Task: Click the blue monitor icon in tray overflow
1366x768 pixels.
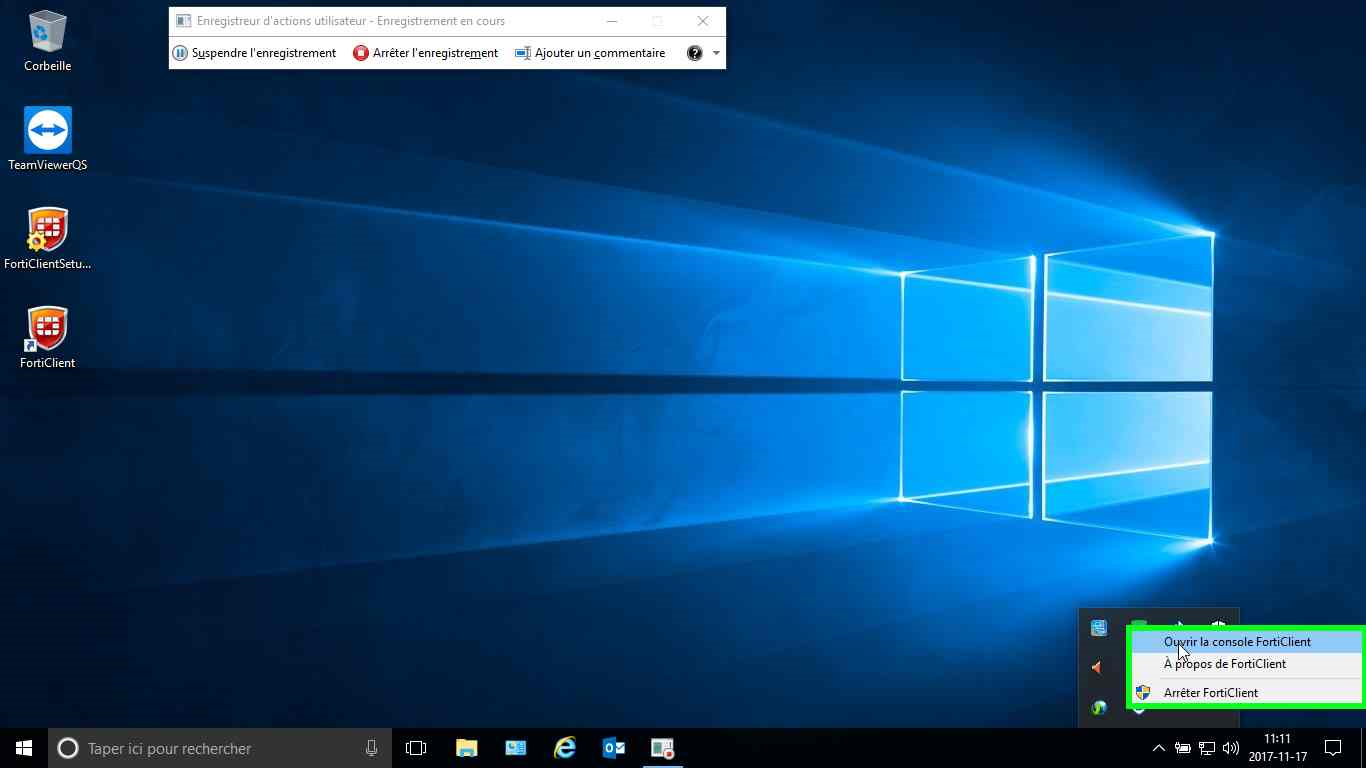Action: click(x=1099, y=628)
